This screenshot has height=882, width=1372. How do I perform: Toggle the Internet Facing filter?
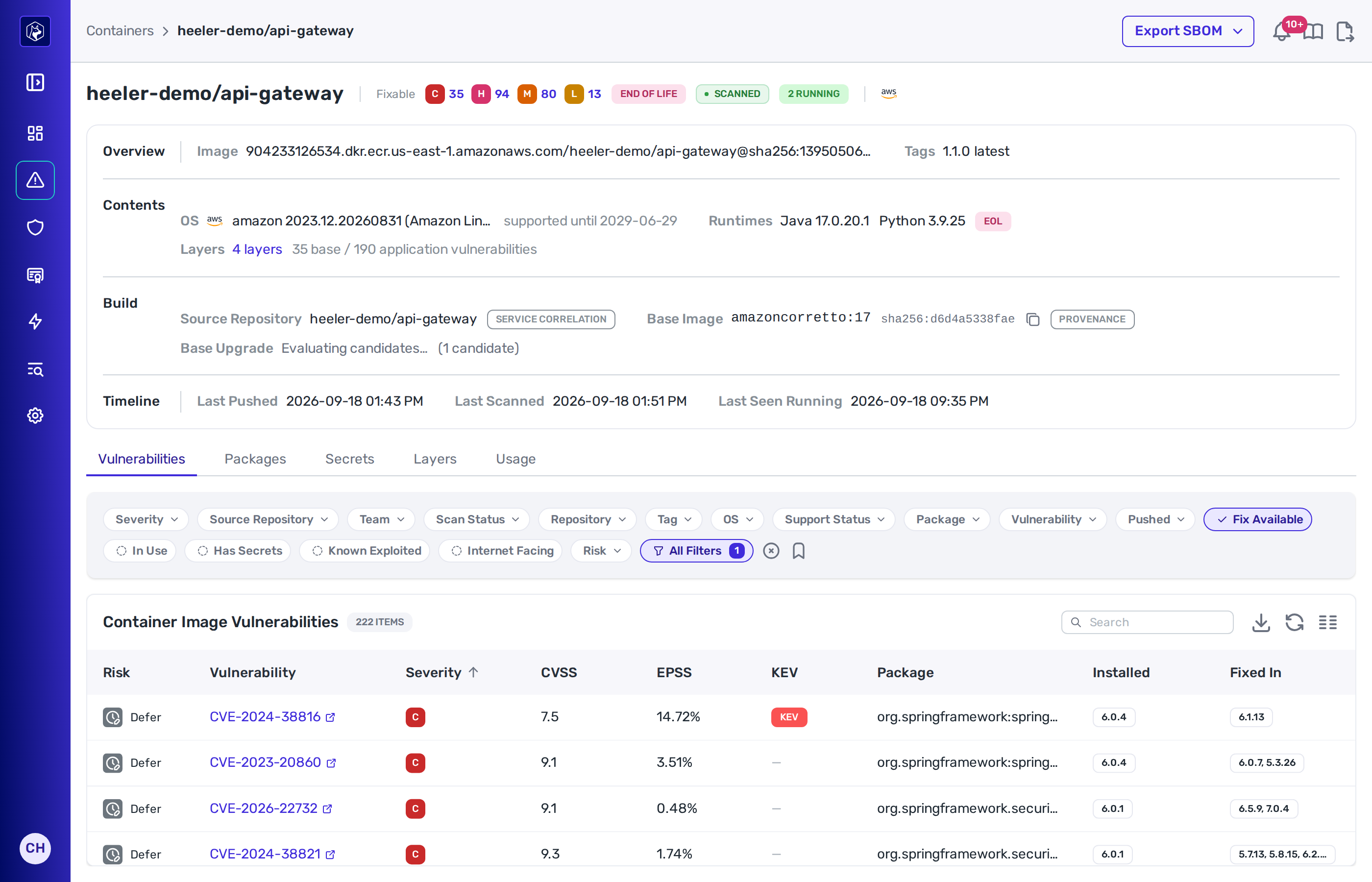coord(500,551)
